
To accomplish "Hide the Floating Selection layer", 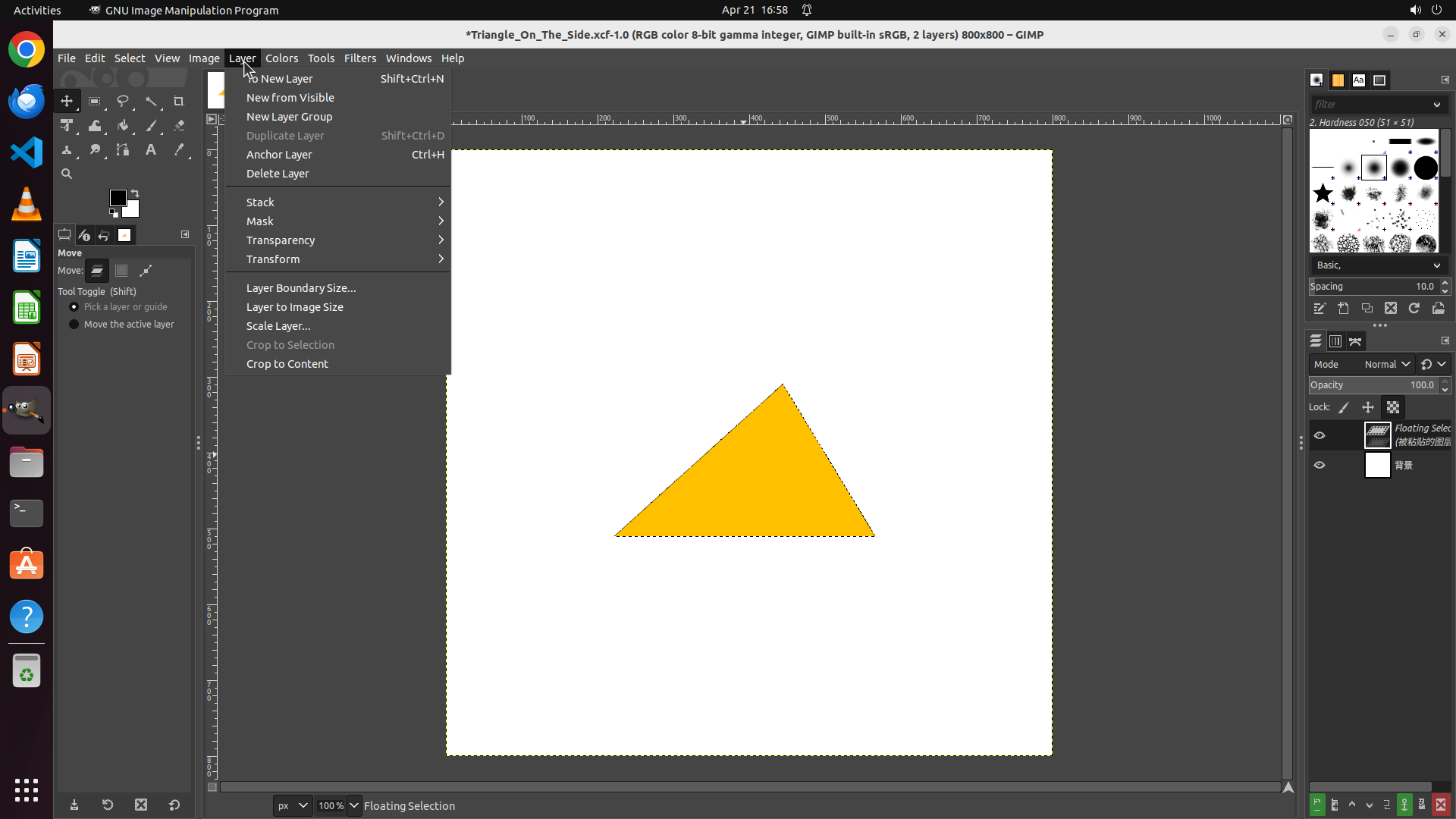I will pyautogui.click(x=1319, y=435).
